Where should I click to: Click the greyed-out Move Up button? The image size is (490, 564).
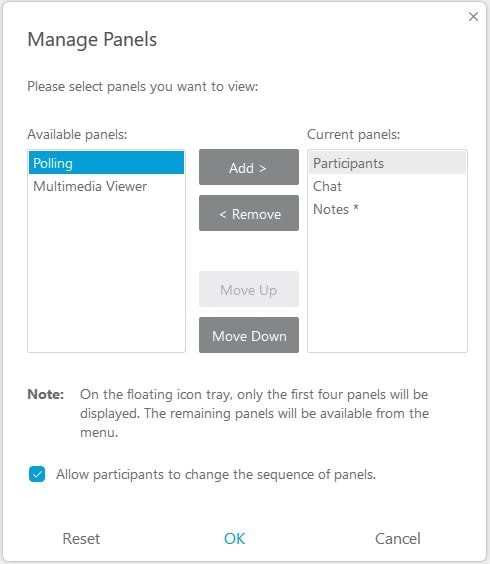pos(249,289)
